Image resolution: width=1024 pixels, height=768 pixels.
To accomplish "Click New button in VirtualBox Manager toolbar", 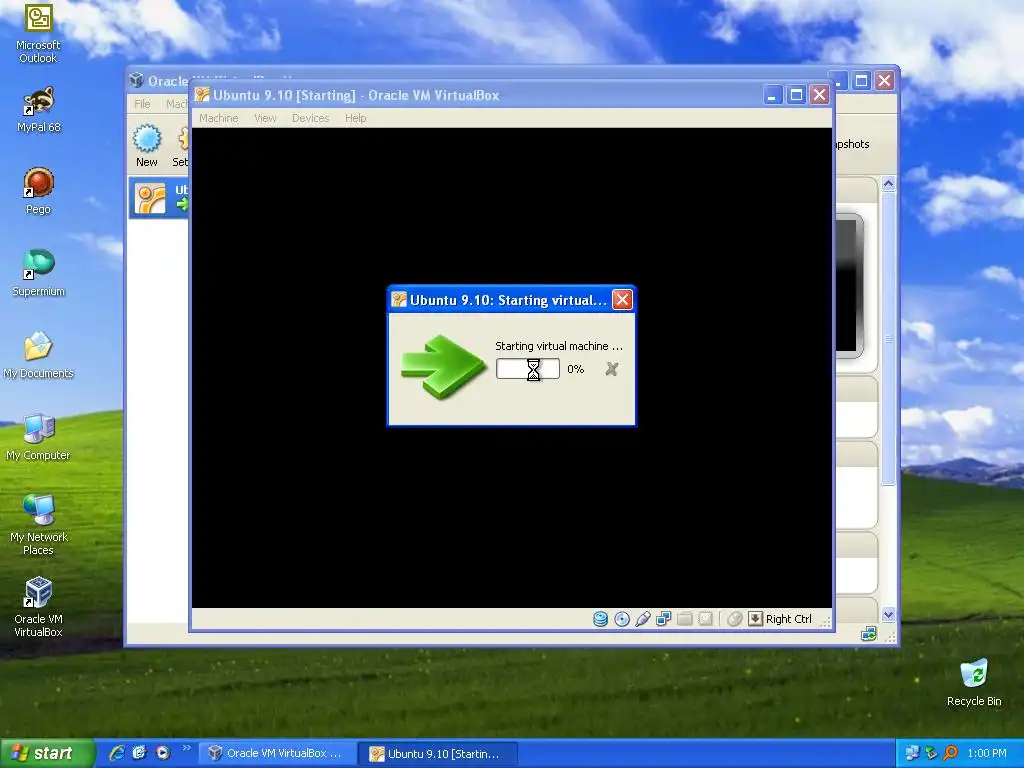I will click(x=147, y=146).
